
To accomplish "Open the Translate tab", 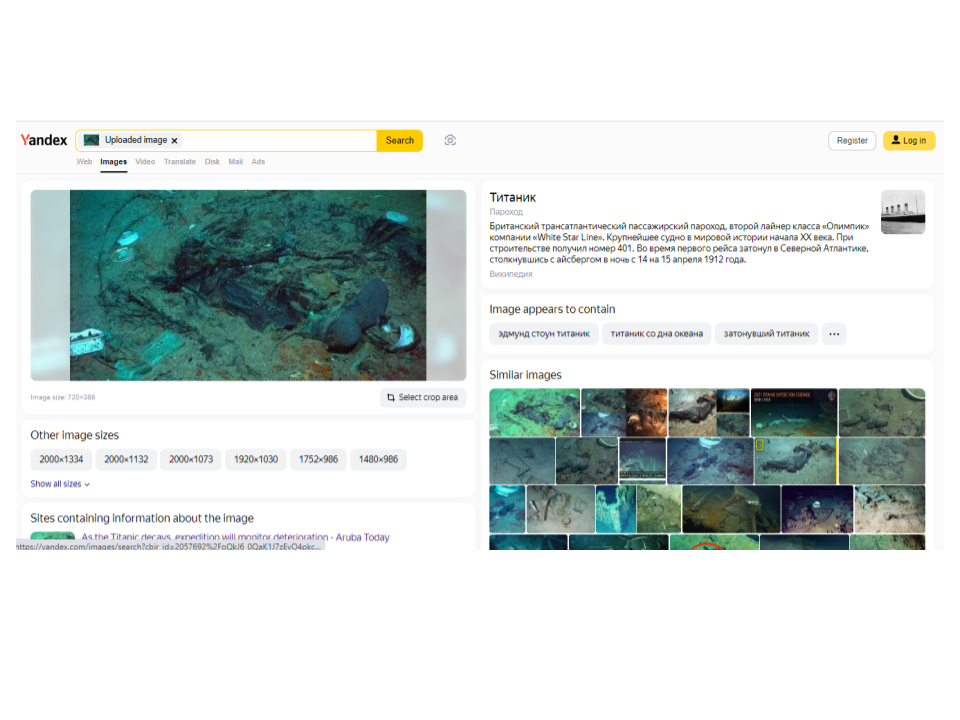I will click(x=180, y=162).
